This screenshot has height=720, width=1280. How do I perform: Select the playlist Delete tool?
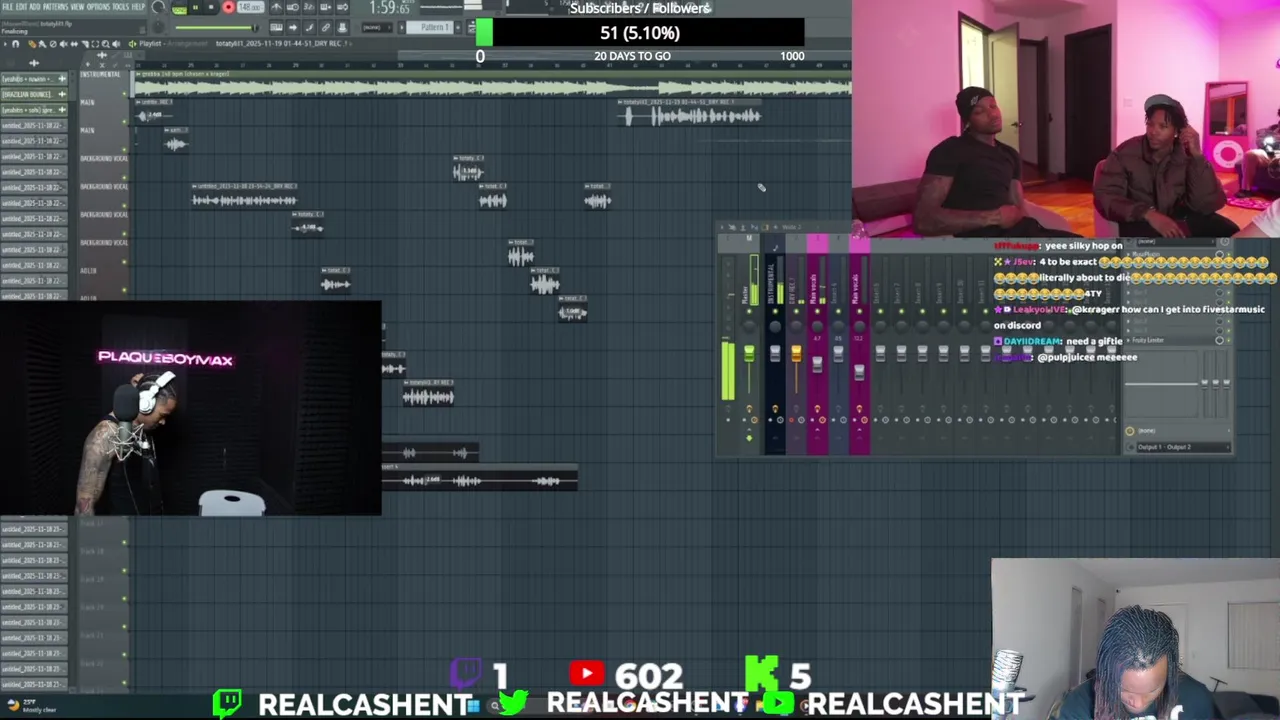(53, 44)
